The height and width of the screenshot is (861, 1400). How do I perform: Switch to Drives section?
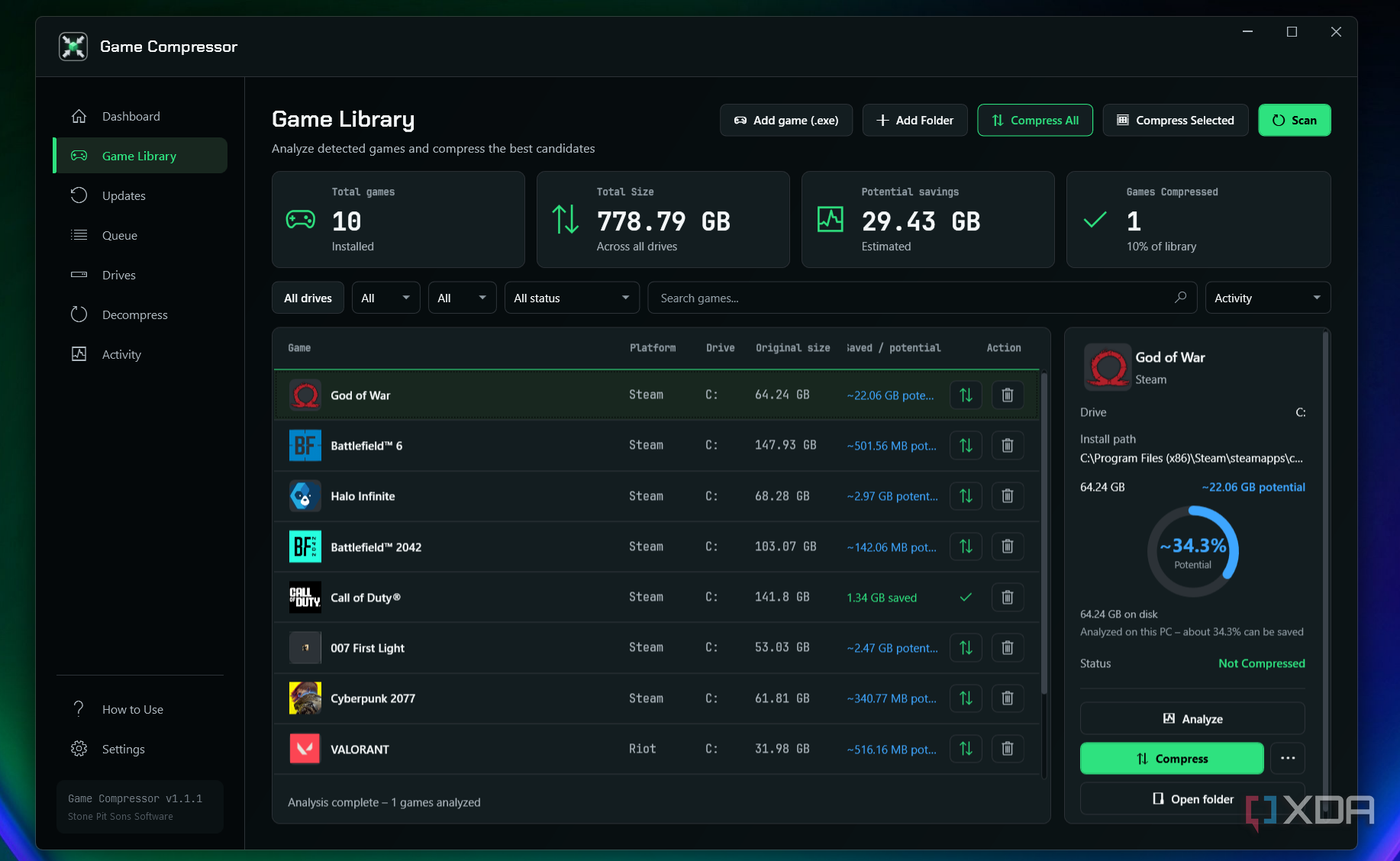(x=140, y=275)
